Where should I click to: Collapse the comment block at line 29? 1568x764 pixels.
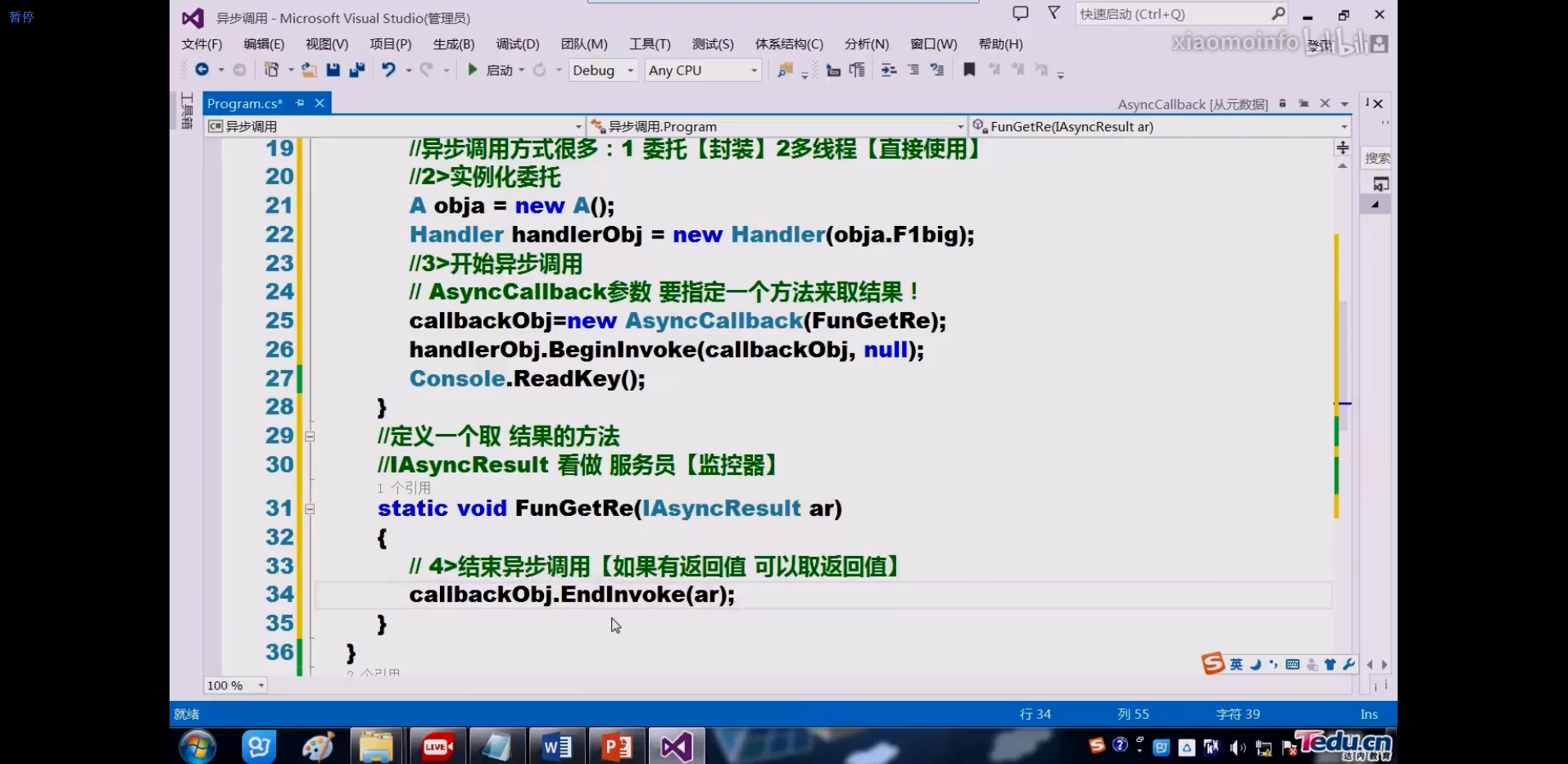(x=310, y=436)
